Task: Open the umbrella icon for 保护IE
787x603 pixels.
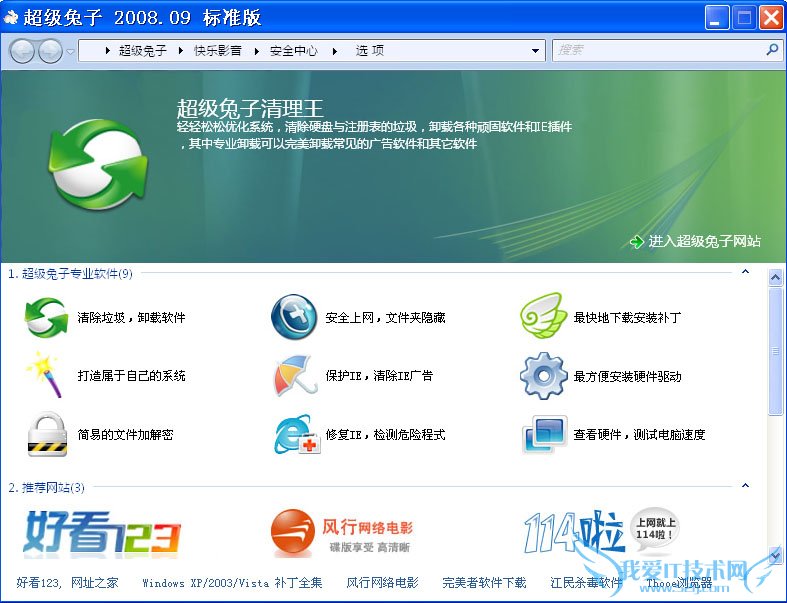Action: [x=296, y=375]
